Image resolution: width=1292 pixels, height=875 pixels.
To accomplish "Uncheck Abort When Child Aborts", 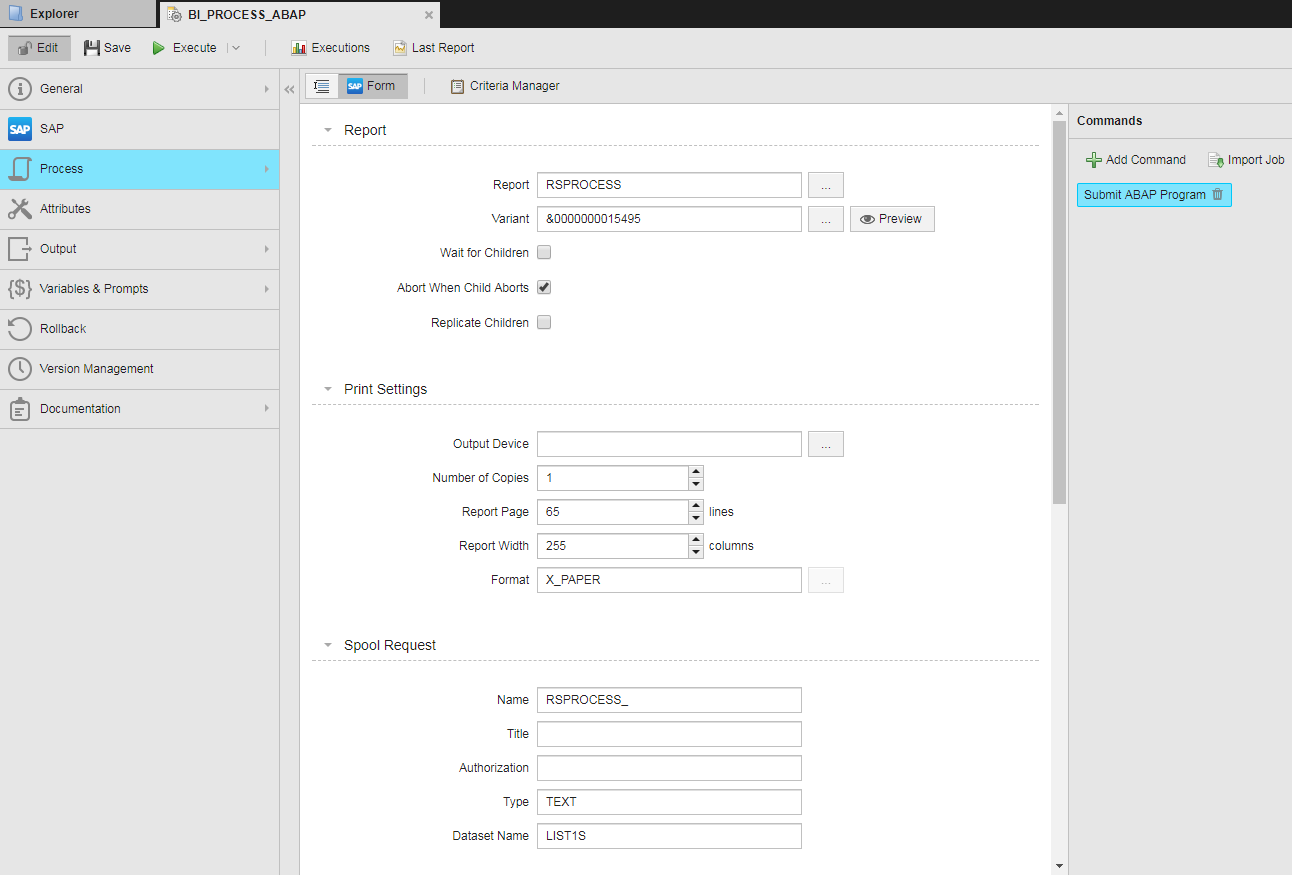I will 544,288.
